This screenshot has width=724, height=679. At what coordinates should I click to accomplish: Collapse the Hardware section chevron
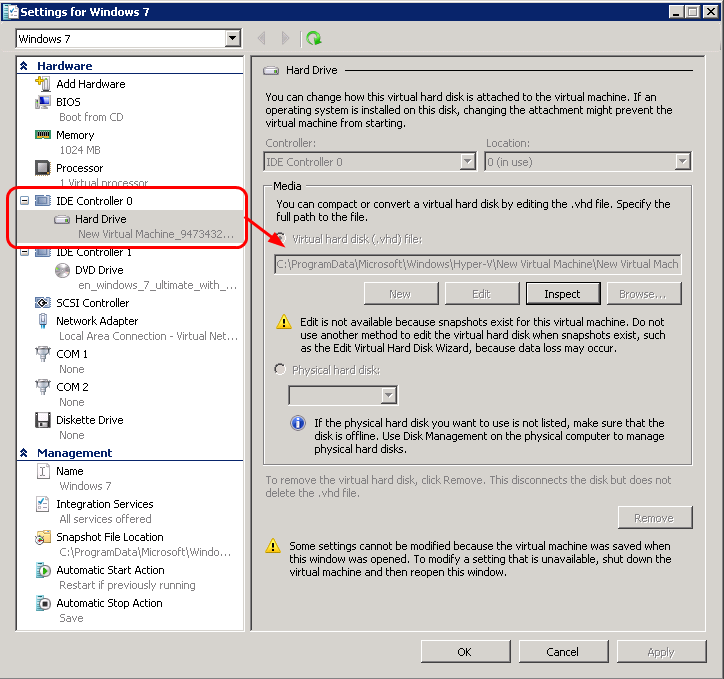tap(24, 66)
